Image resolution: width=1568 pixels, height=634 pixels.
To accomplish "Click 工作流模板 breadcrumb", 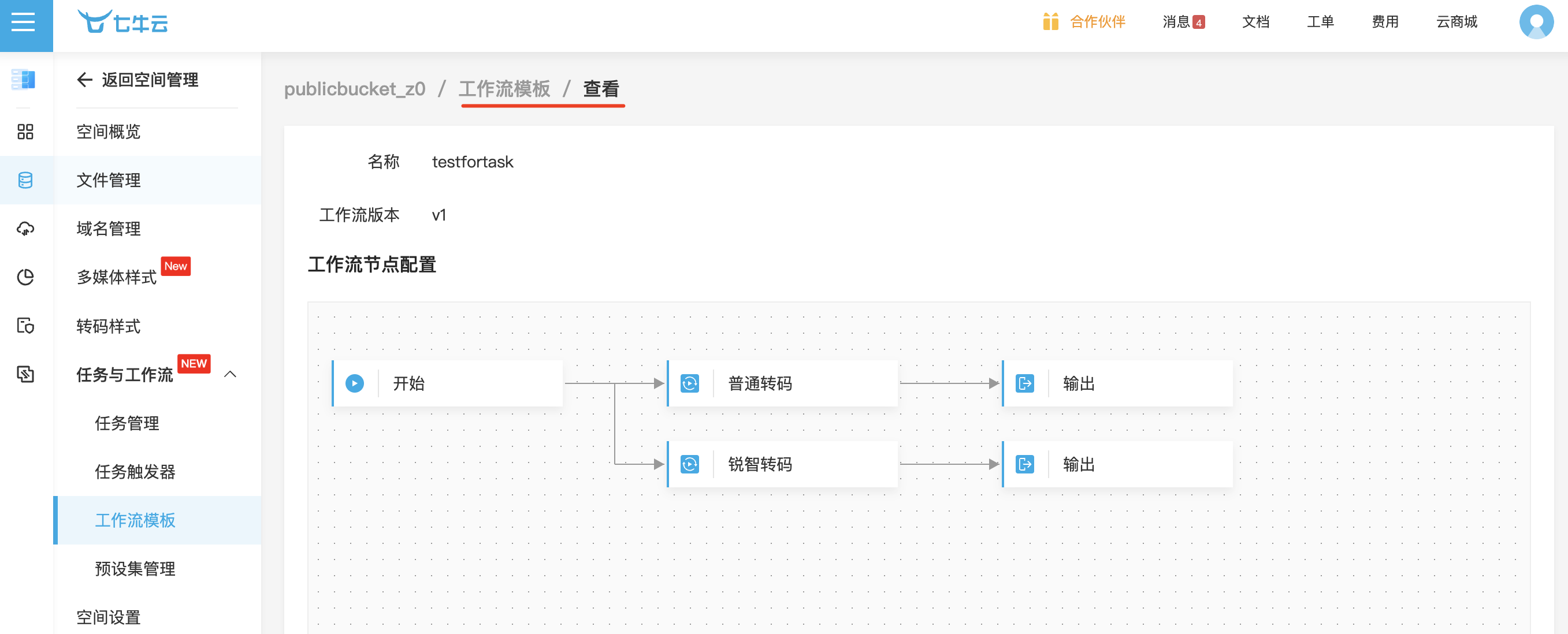I will click(x=504, y=89).
